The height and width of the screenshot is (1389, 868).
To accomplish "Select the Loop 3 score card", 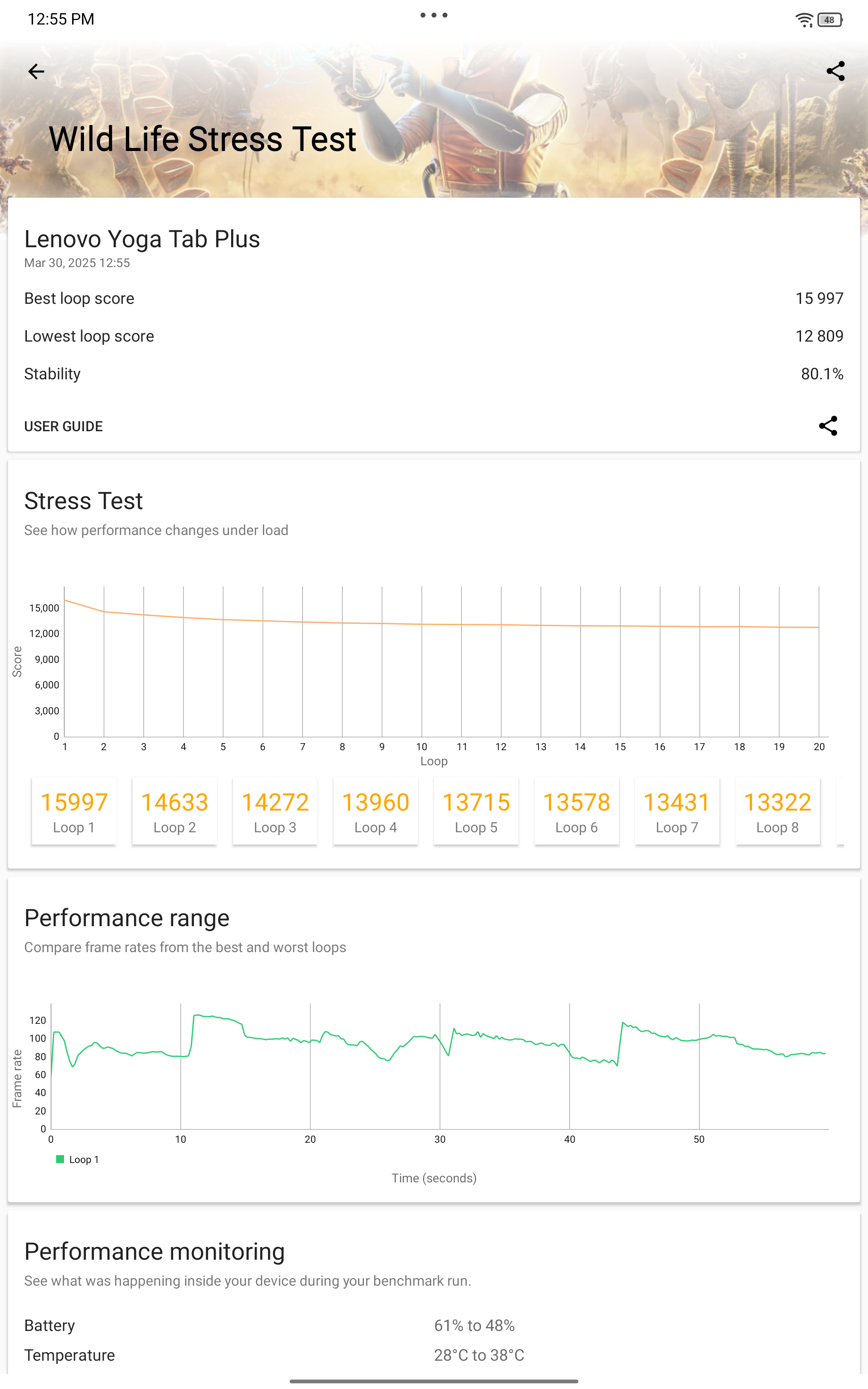I will (x=275, y=812).
